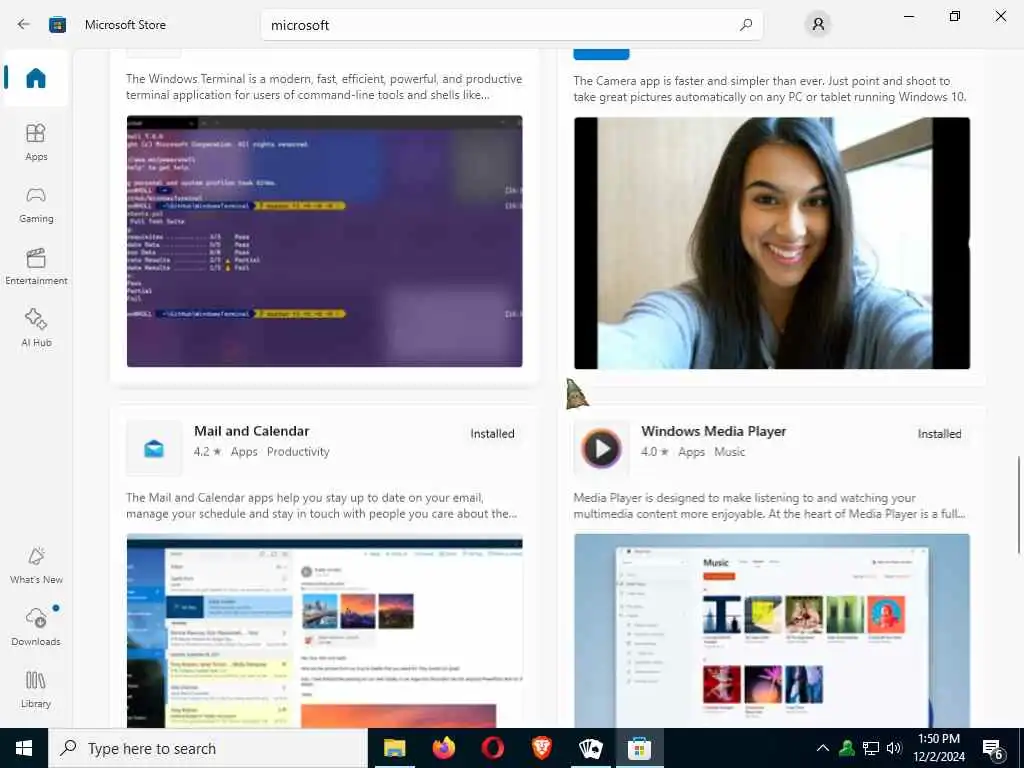Open the volume speaker tray icon
1024x768 pixels.
[894, 748]
